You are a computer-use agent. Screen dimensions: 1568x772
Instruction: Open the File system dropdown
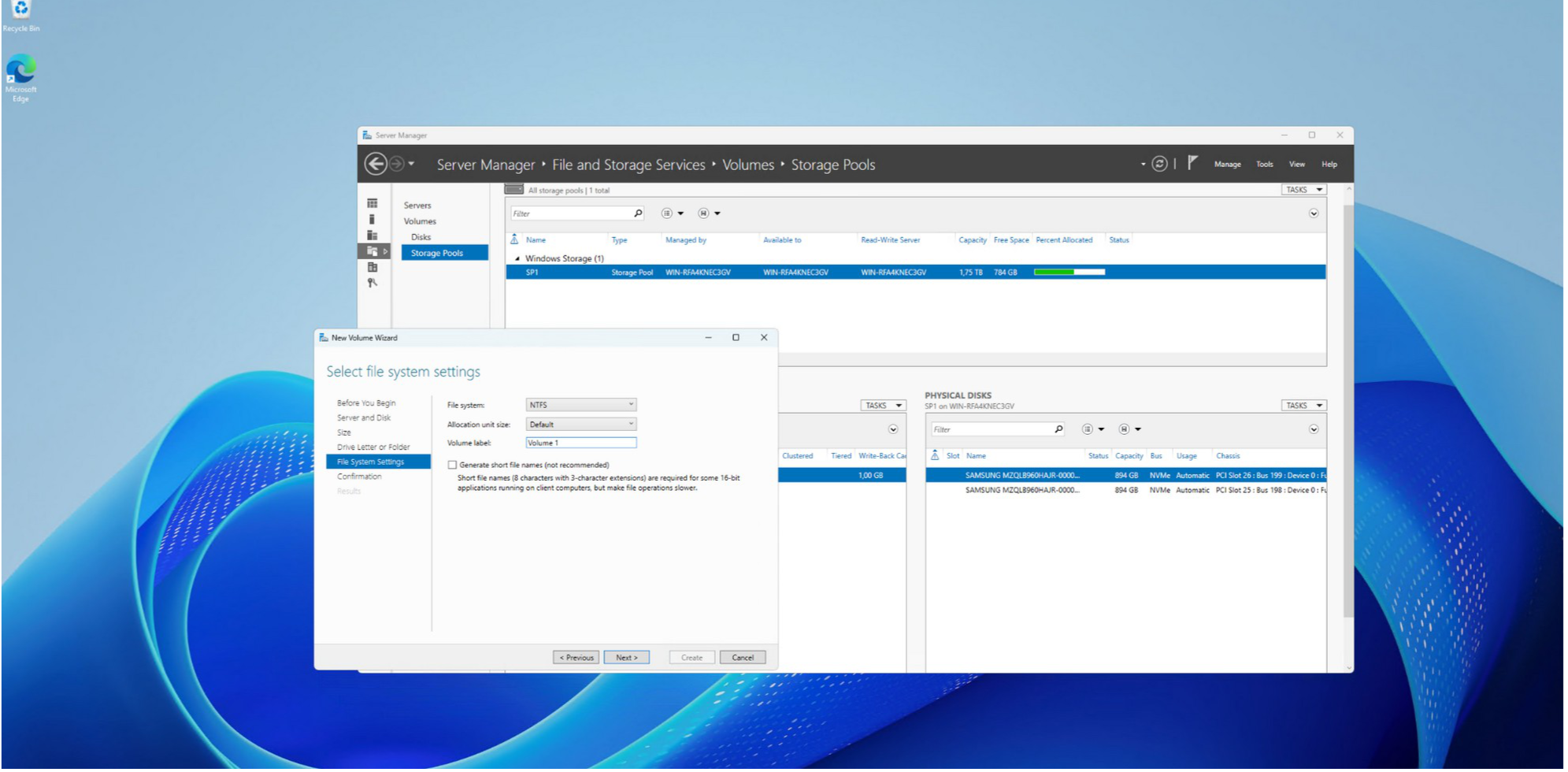point(581,405)
